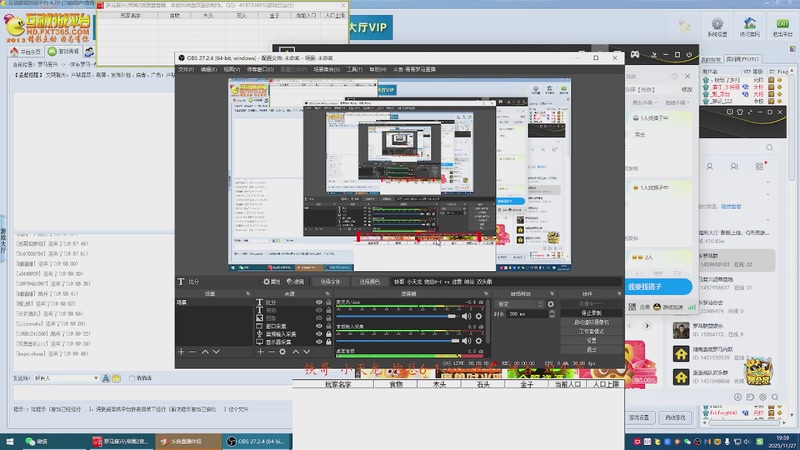
Task: Open settings gear for second mixer track
Action: click(x=479, y=341)
